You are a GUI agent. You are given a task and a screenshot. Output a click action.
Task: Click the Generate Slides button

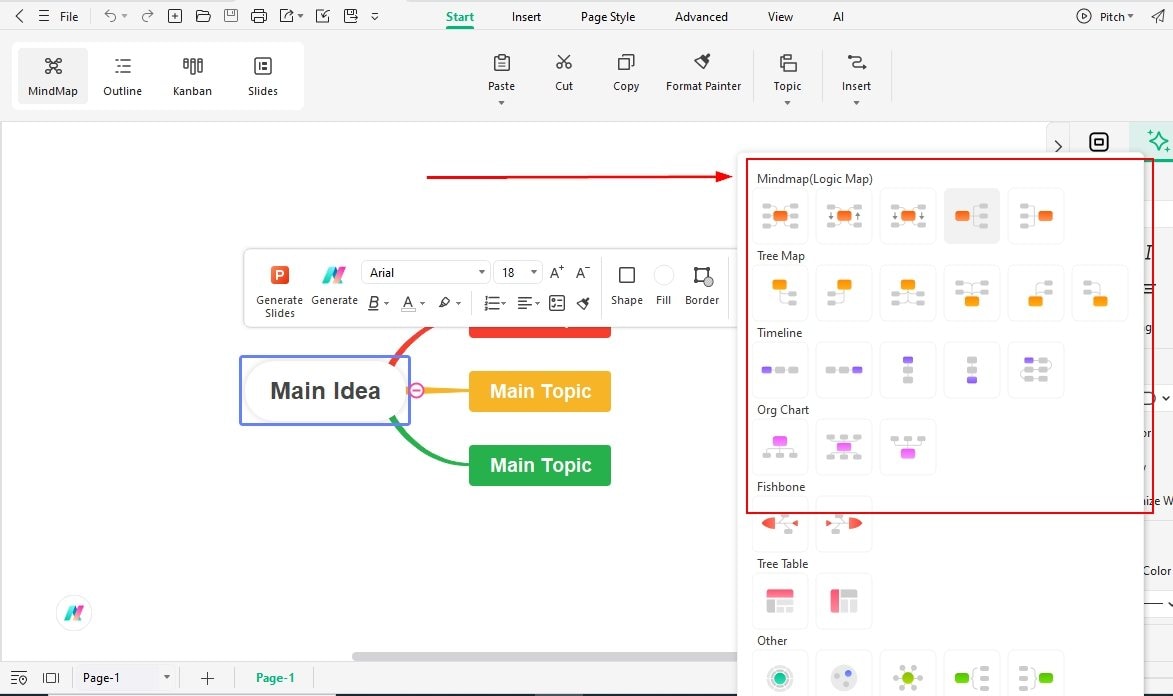click(x=278, y=290)
